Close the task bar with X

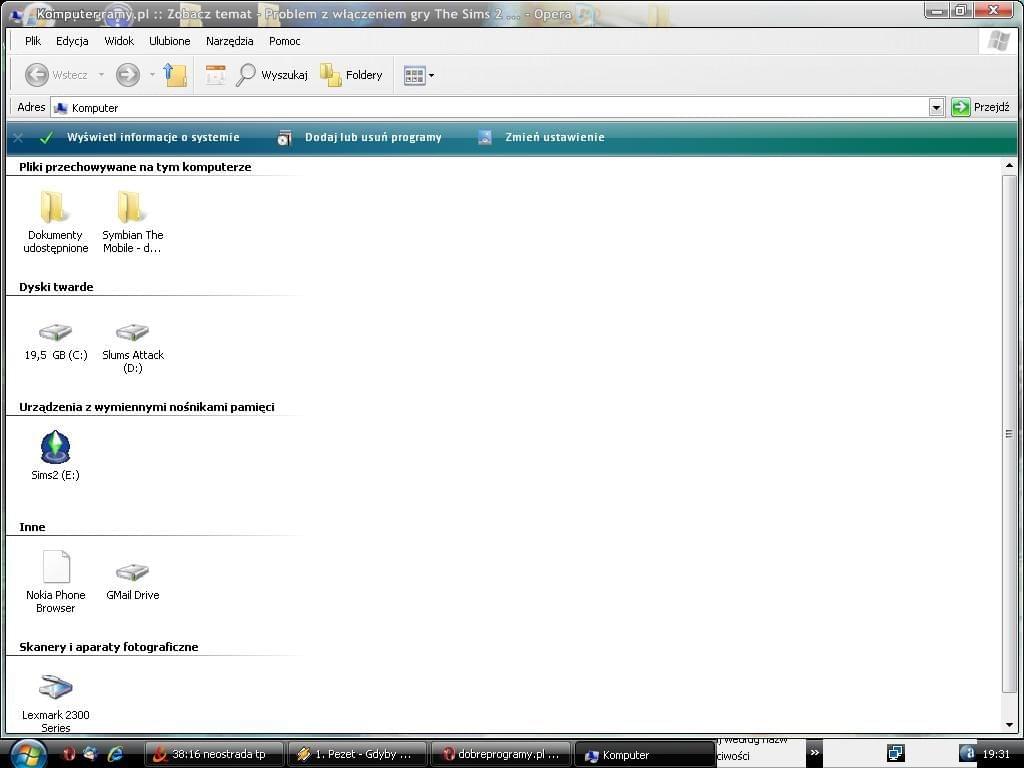(x=18, y=138)
